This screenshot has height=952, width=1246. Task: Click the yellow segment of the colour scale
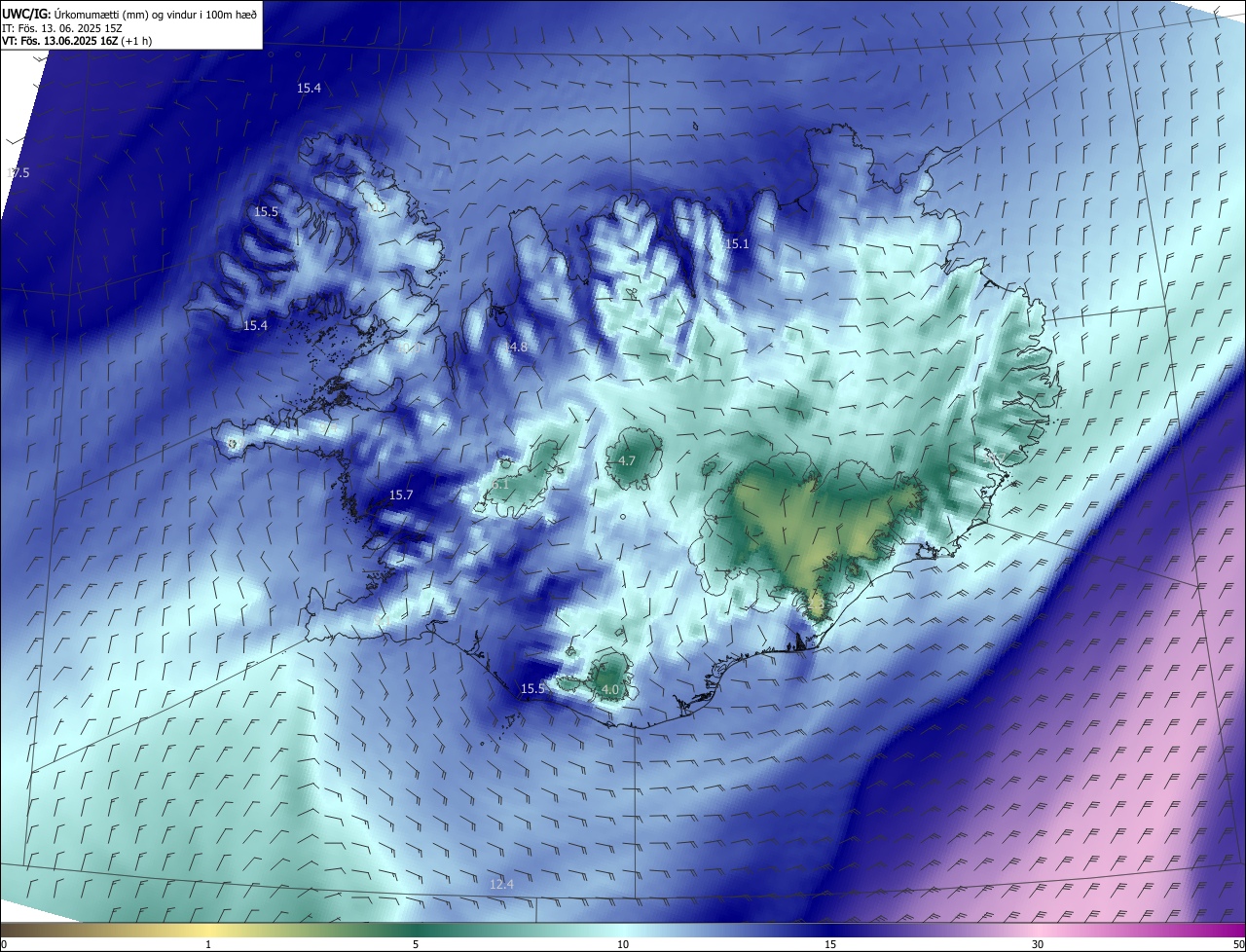pos(209,930)
